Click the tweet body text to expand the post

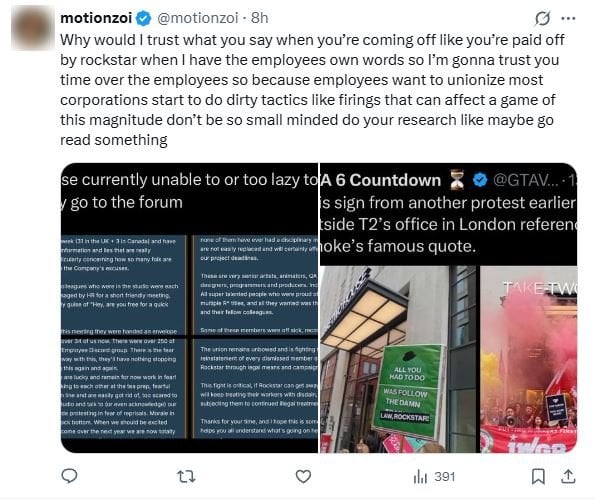[312, 90]
